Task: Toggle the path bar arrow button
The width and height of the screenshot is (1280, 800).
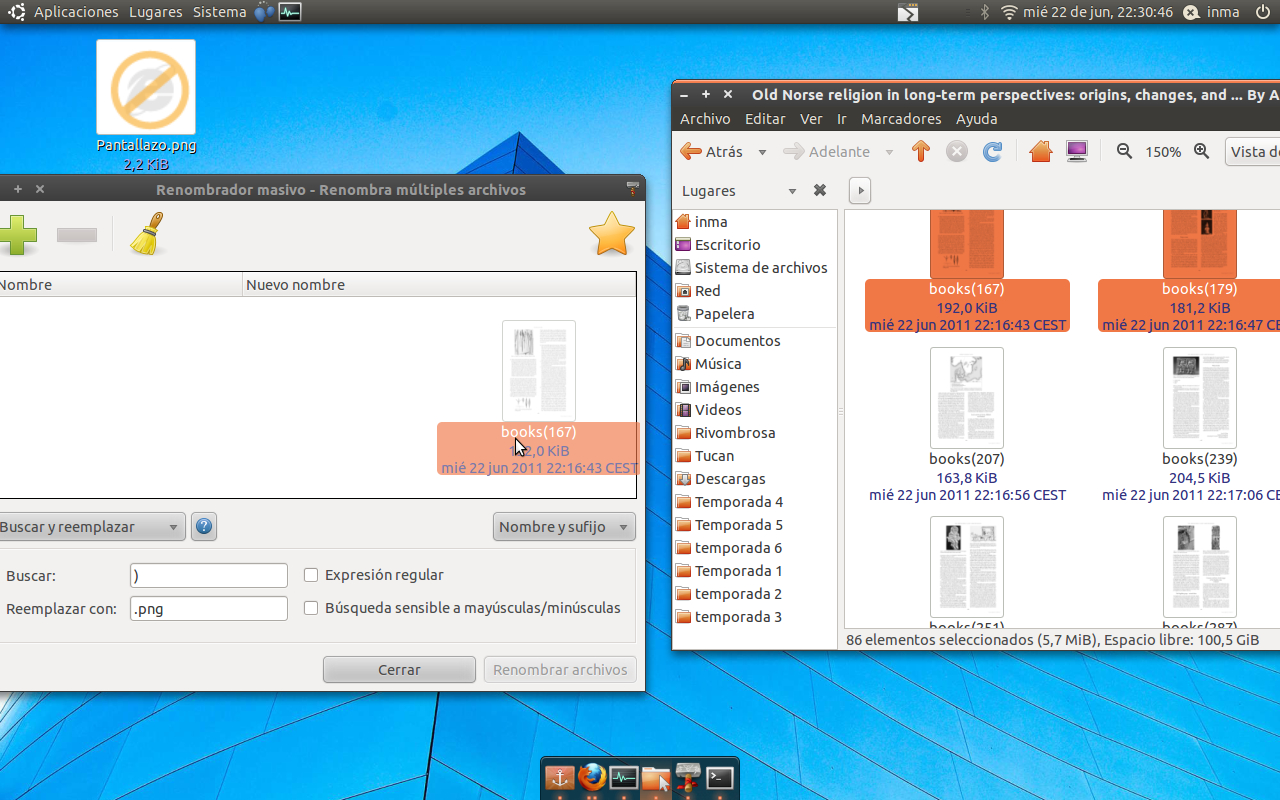Action: coord(860,190)
